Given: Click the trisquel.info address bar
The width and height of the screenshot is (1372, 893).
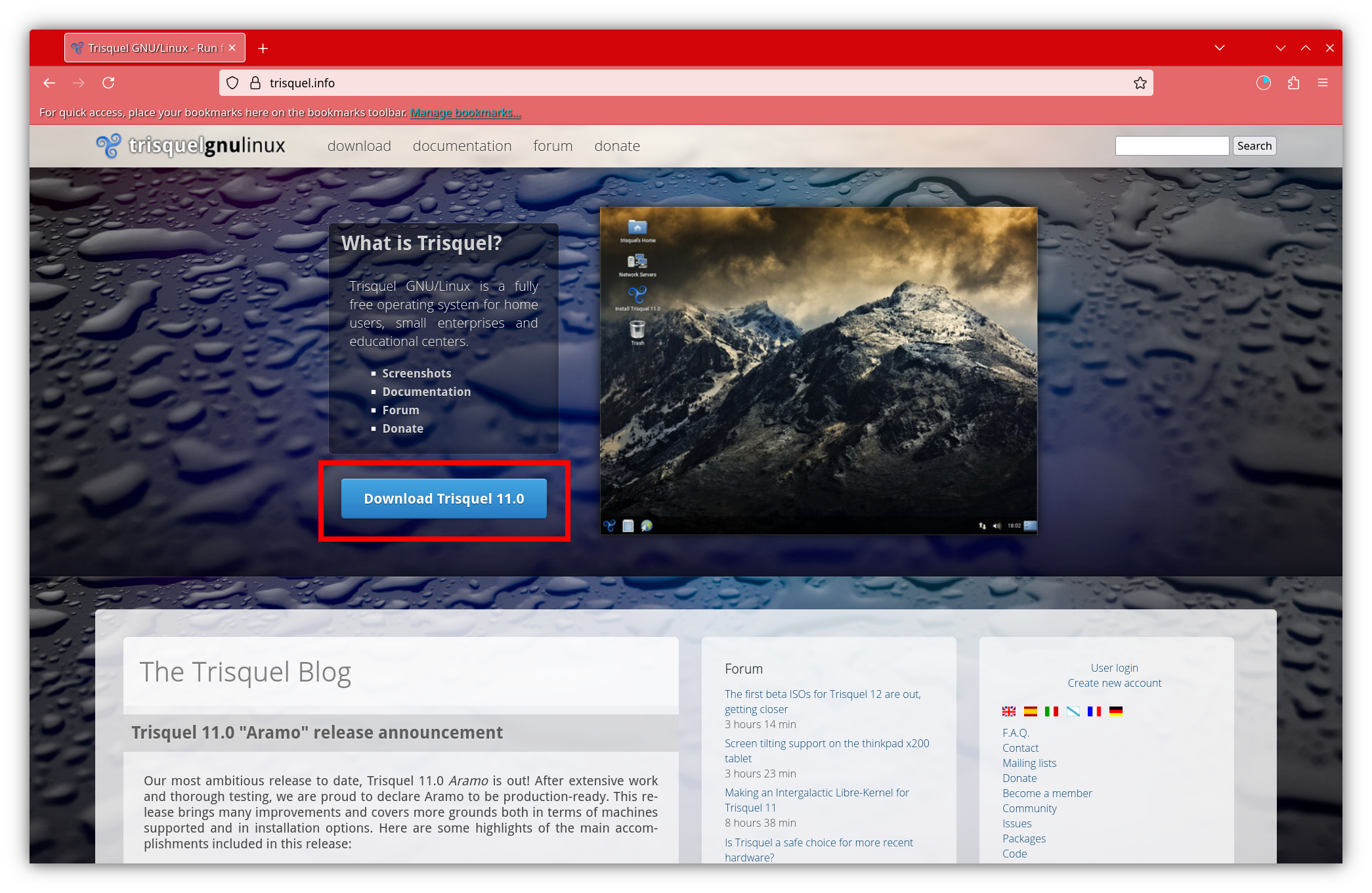Looking at the screenshot, I should tap(686, 83).
